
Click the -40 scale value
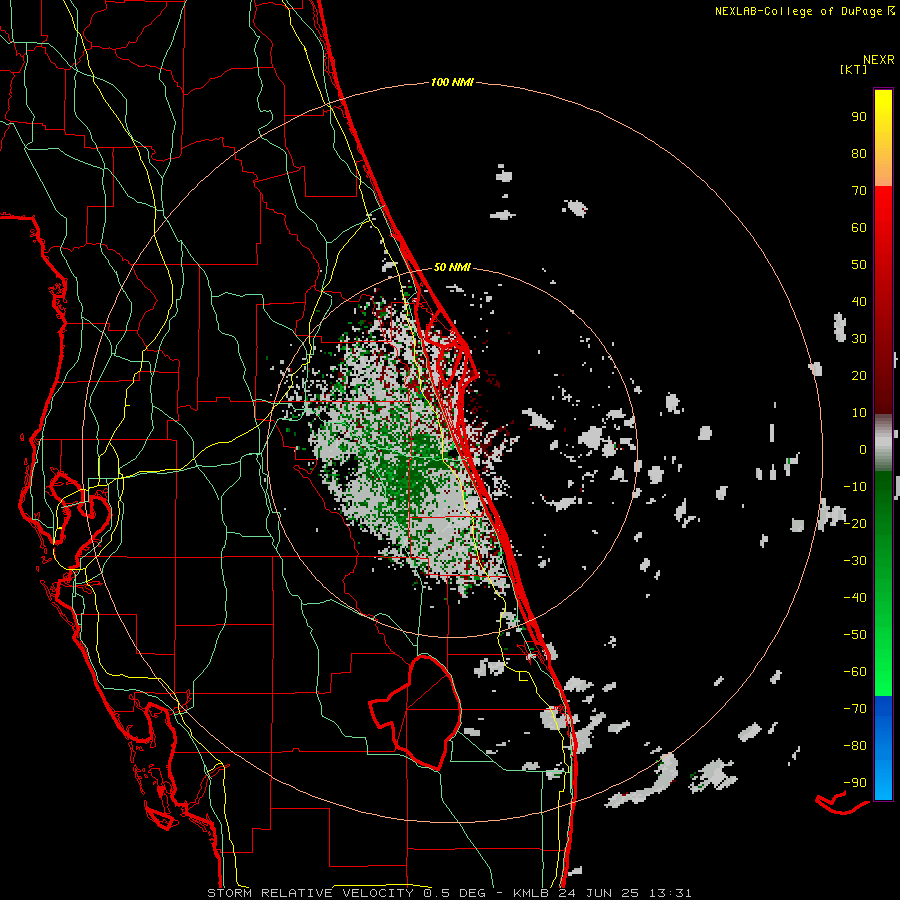click(855, 598)
